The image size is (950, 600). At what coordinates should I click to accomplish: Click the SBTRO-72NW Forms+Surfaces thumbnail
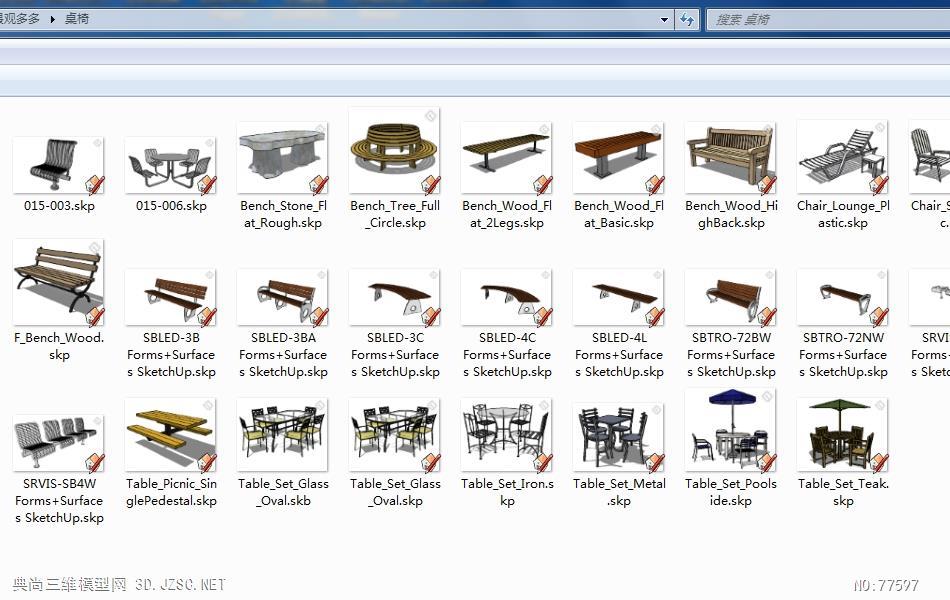coord(843,297)
